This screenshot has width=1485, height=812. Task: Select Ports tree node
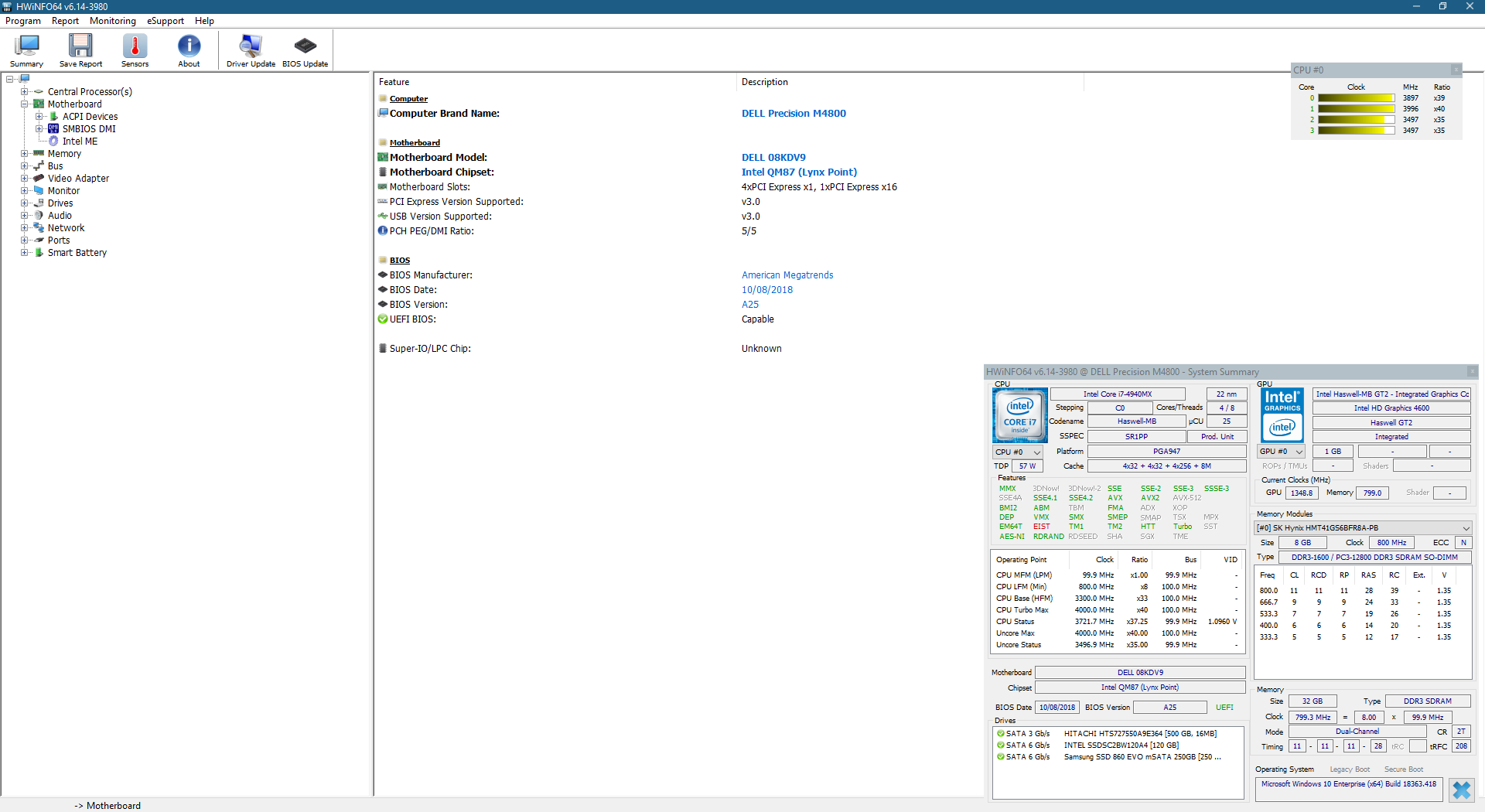pos(59,241)
